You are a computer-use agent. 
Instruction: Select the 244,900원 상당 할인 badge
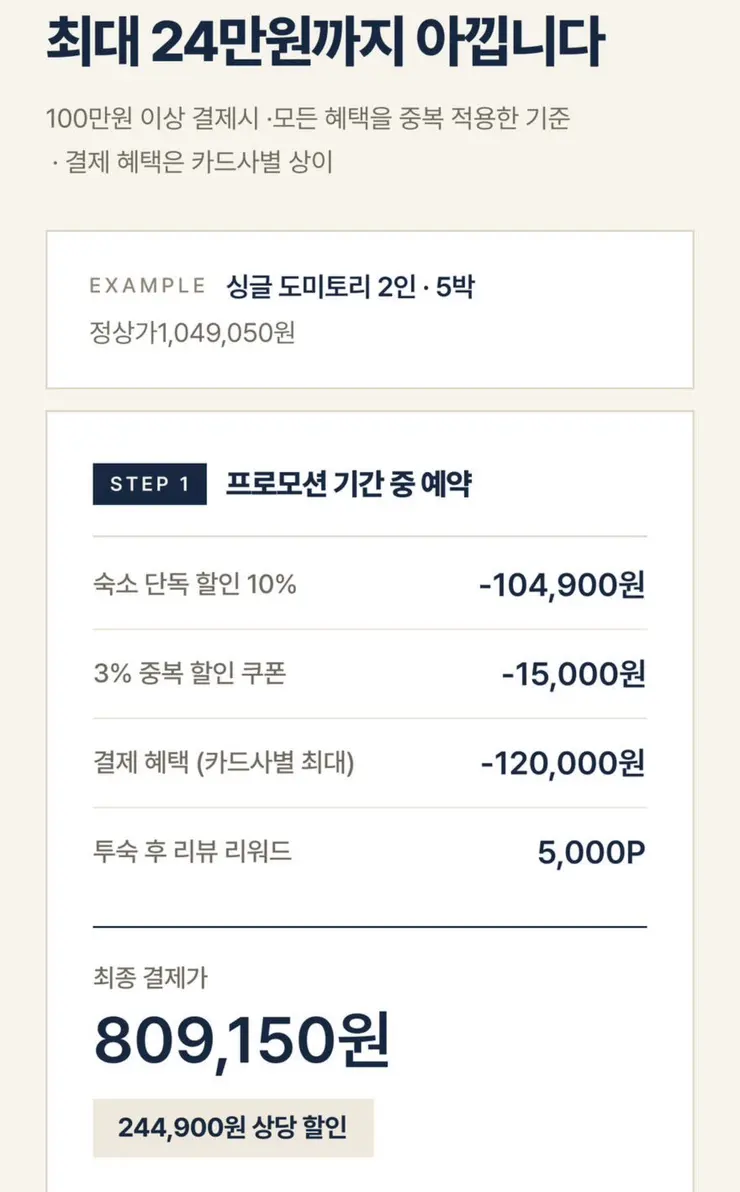pos(233,1127)
